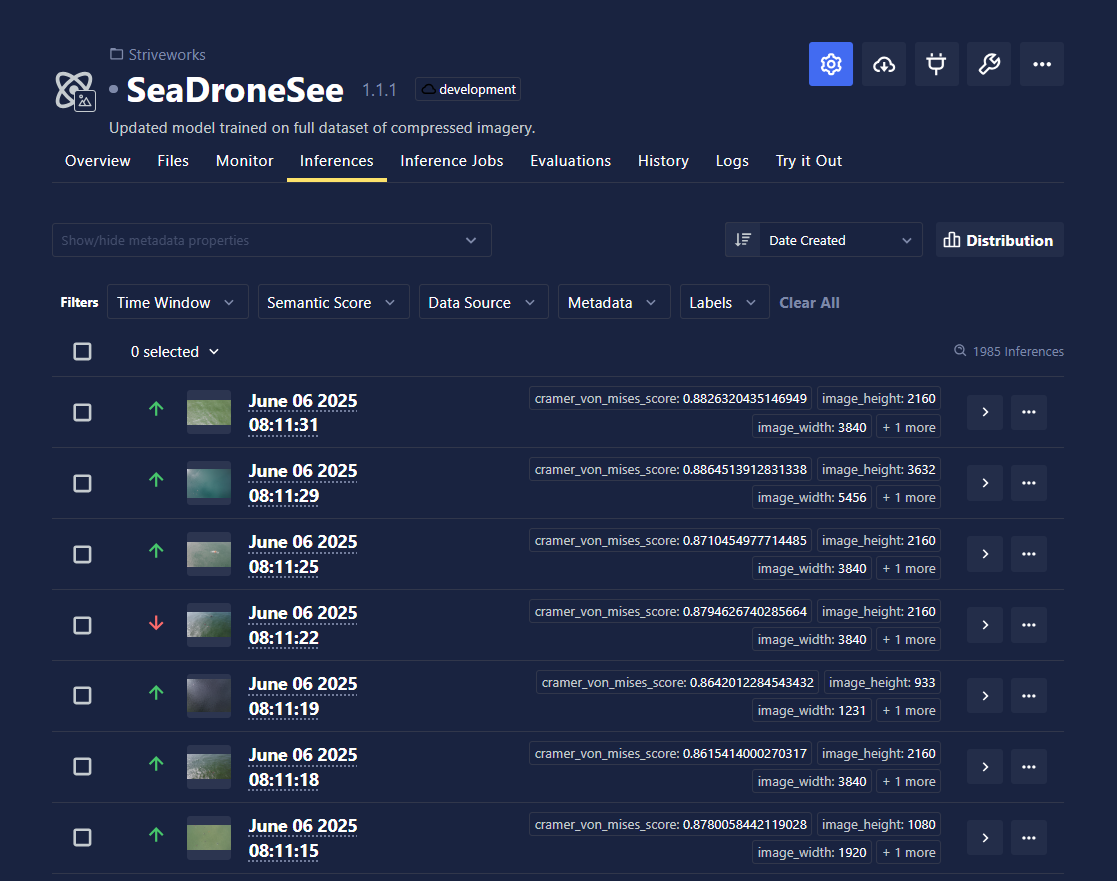
Task: Open details arrow for 08:11:29 inference
Action: click(984, 483)
